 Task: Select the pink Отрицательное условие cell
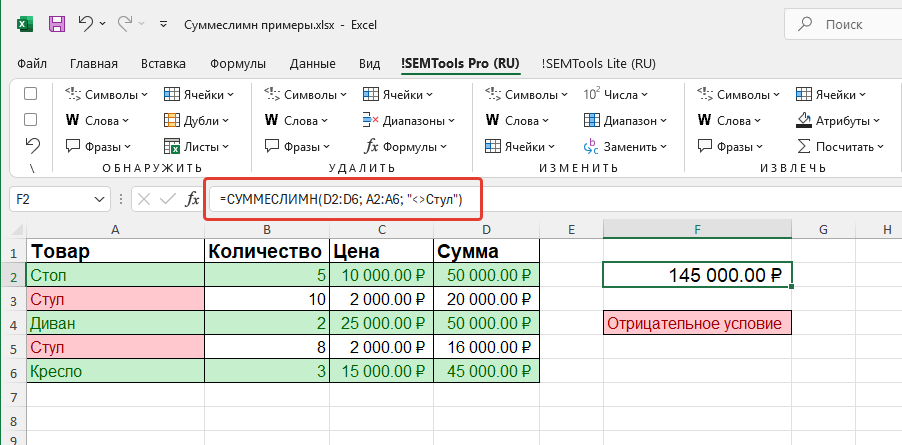coord(697,323)
